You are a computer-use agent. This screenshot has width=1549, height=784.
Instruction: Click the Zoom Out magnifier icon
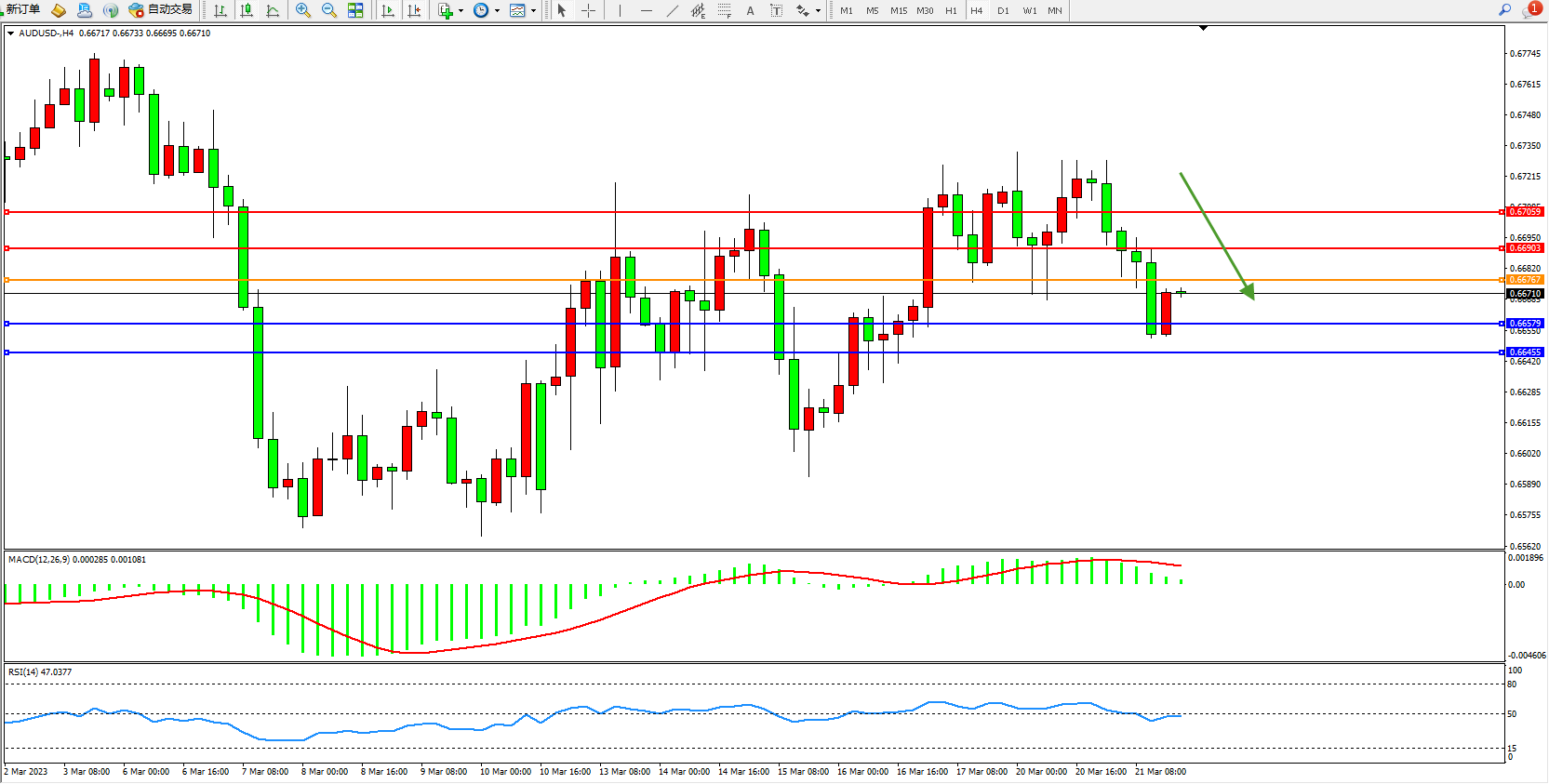click(328, 10)
